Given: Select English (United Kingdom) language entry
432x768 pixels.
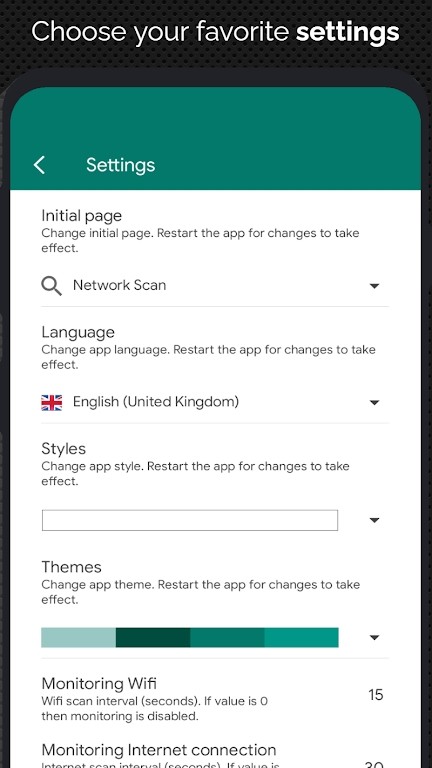Looking at the screenshot, I should pos(156,402).
